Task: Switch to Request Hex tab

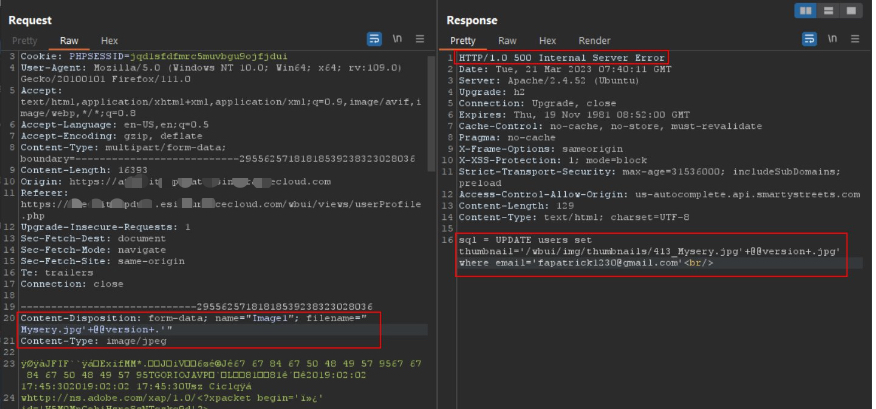Action: 109,41
